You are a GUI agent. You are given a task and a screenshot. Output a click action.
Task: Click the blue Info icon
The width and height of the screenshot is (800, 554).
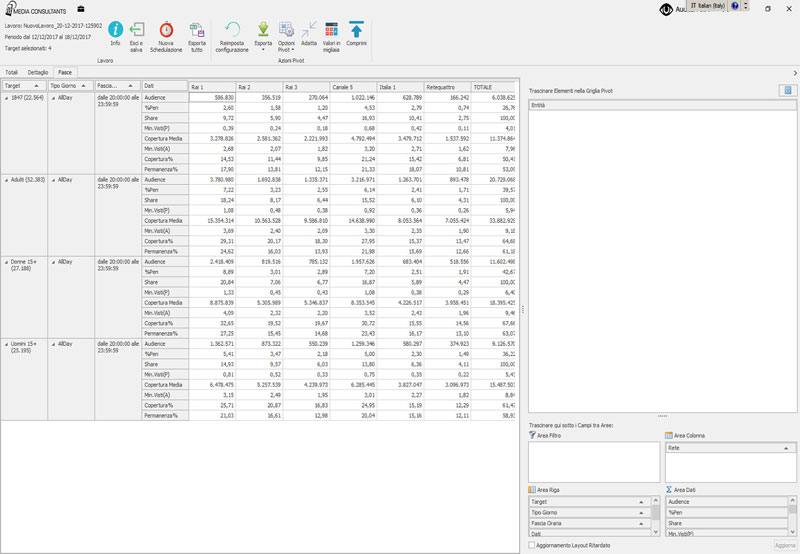[115, 31]
